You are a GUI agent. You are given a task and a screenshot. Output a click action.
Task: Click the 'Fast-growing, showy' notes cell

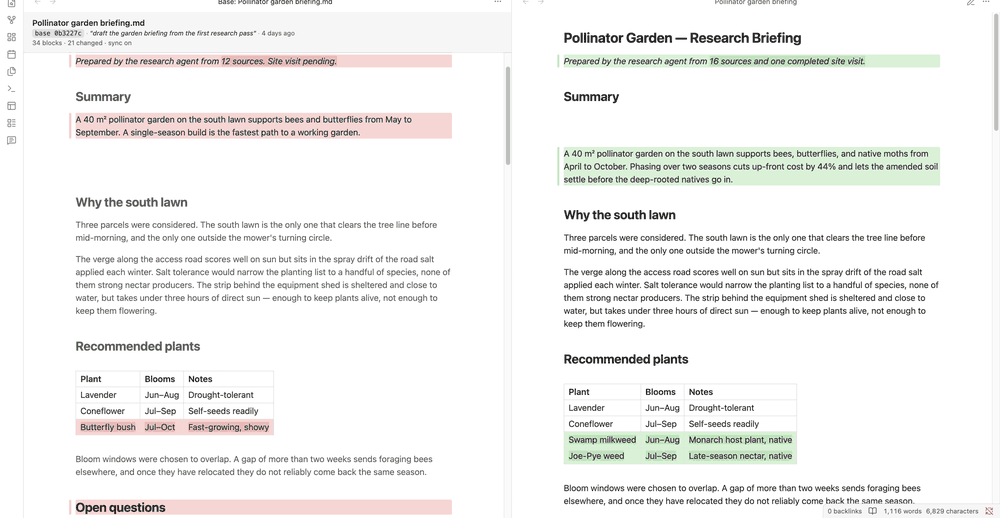[228, 427]
